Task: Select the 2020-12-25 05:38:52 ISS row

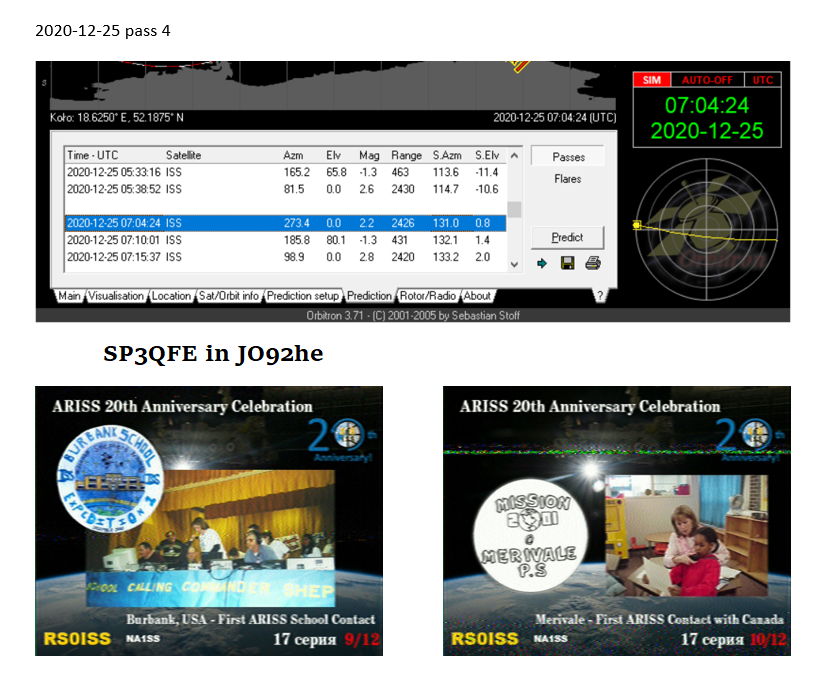Action: [x=285, y=189]
